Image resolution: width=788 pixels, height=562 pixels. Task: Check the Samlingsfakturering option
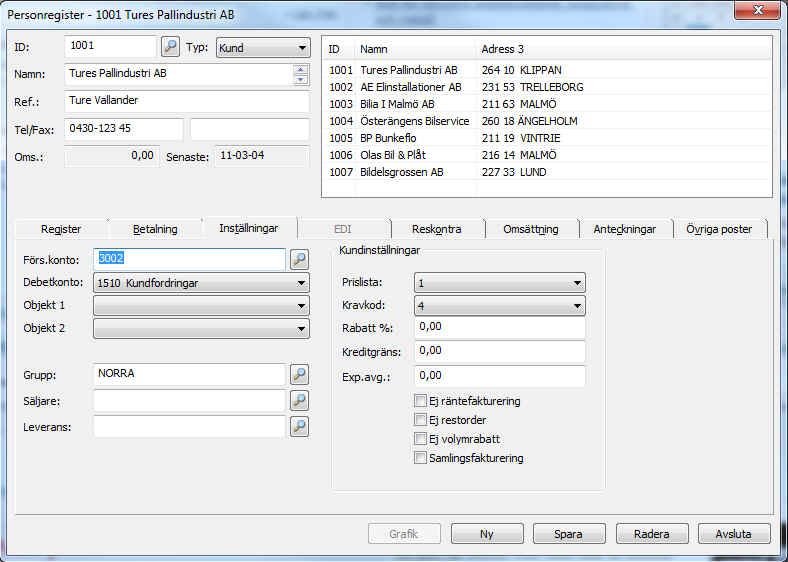(x=420, y=458)
